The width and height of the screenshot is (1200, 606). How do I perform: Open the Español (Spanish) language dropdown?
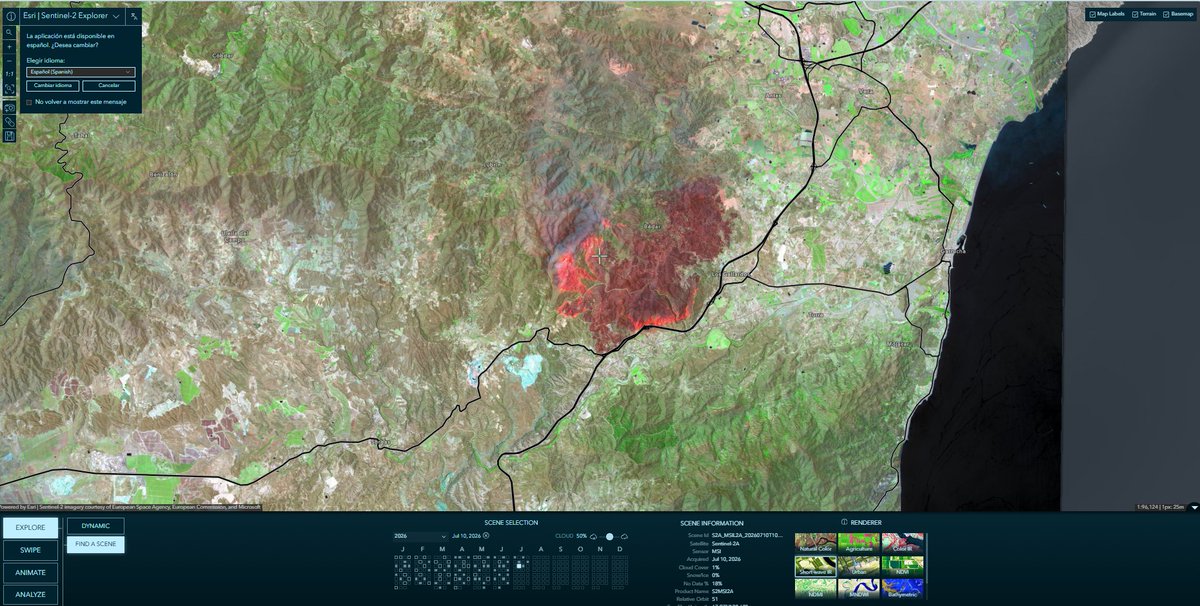click(x=81, y=72)
